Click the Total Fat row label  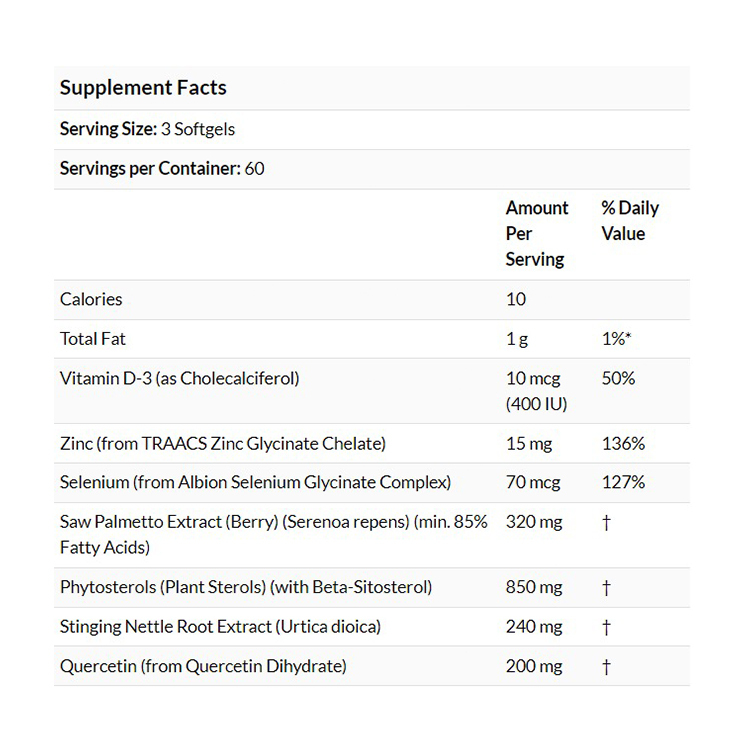click(93, 338)
